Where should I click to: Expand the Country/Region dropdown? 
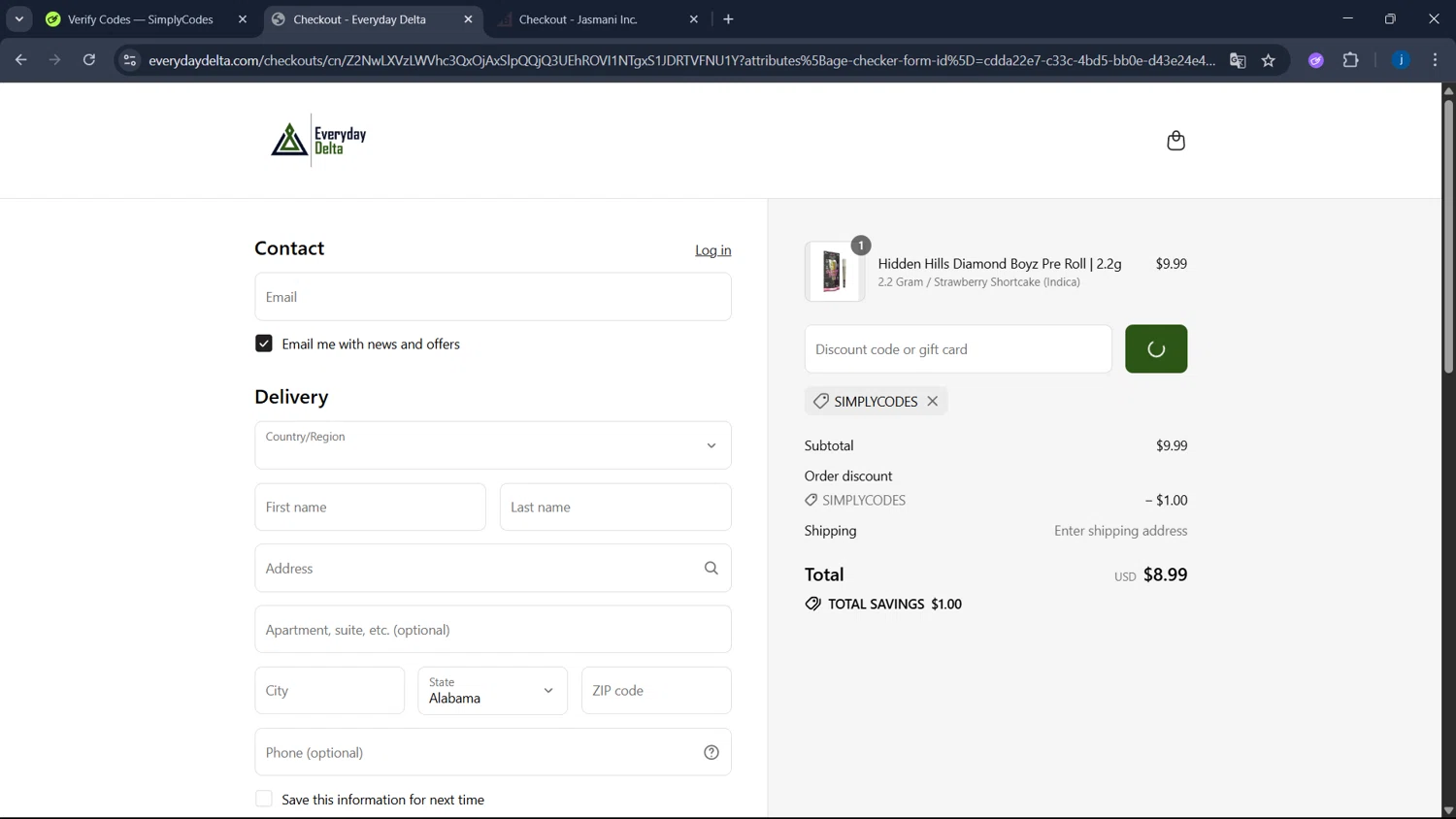tap(493, 445)
